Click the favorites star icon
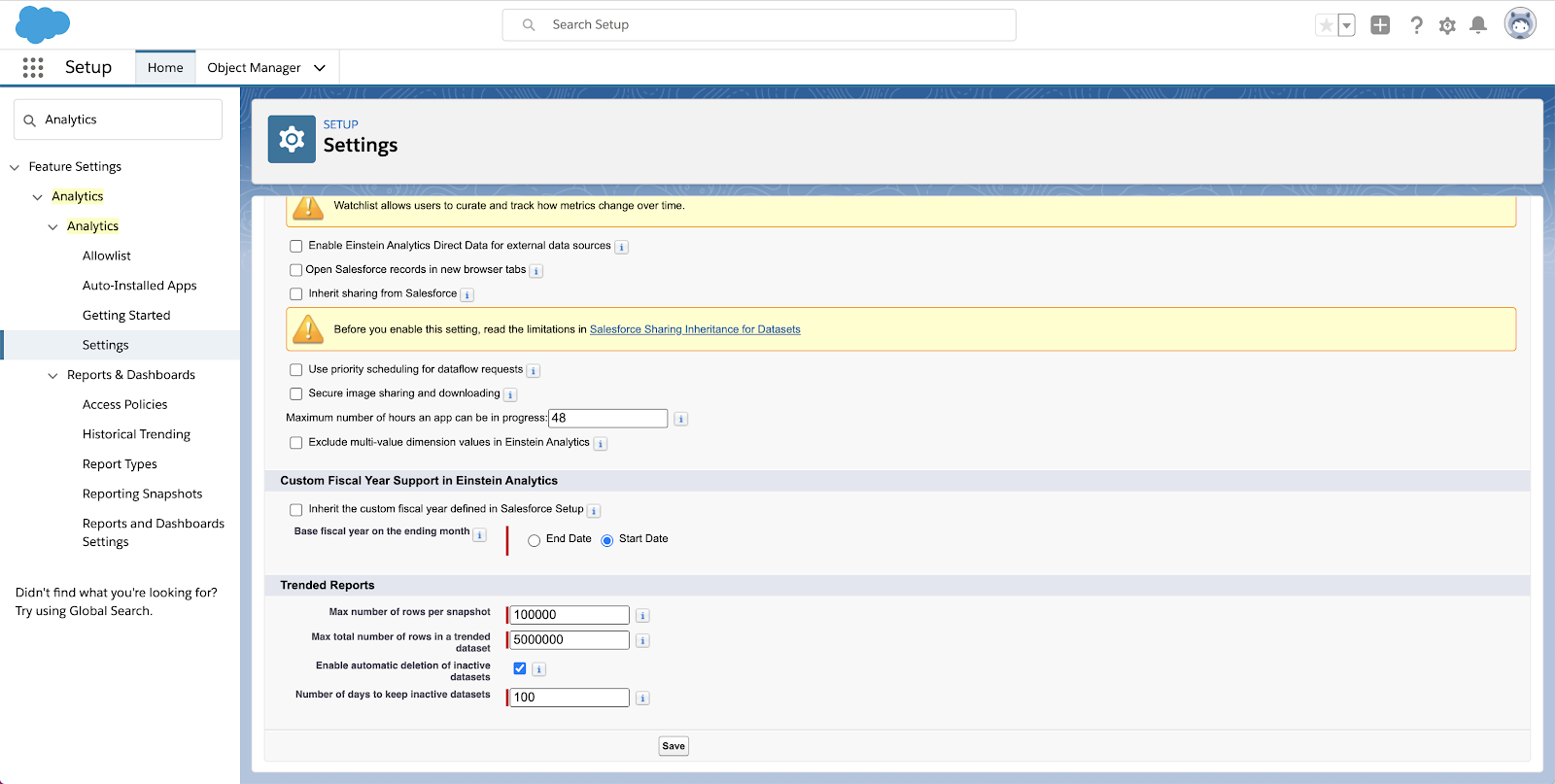 [1326, 25]
